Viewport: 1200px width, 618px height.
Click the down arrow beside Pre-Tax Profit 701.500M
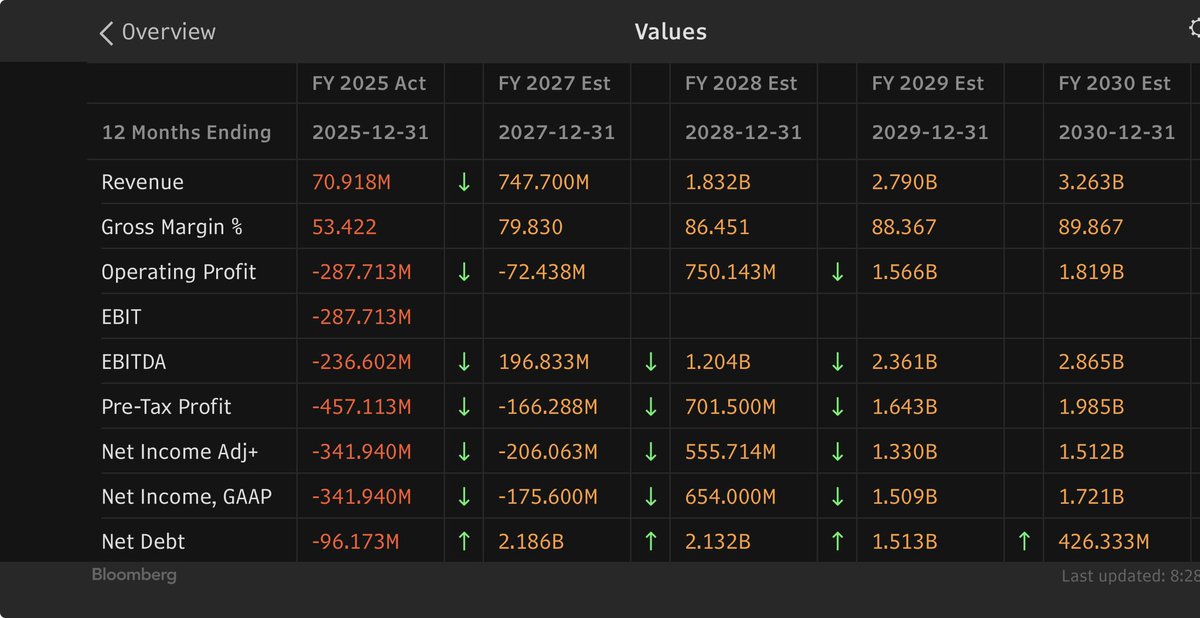point(837,407)
